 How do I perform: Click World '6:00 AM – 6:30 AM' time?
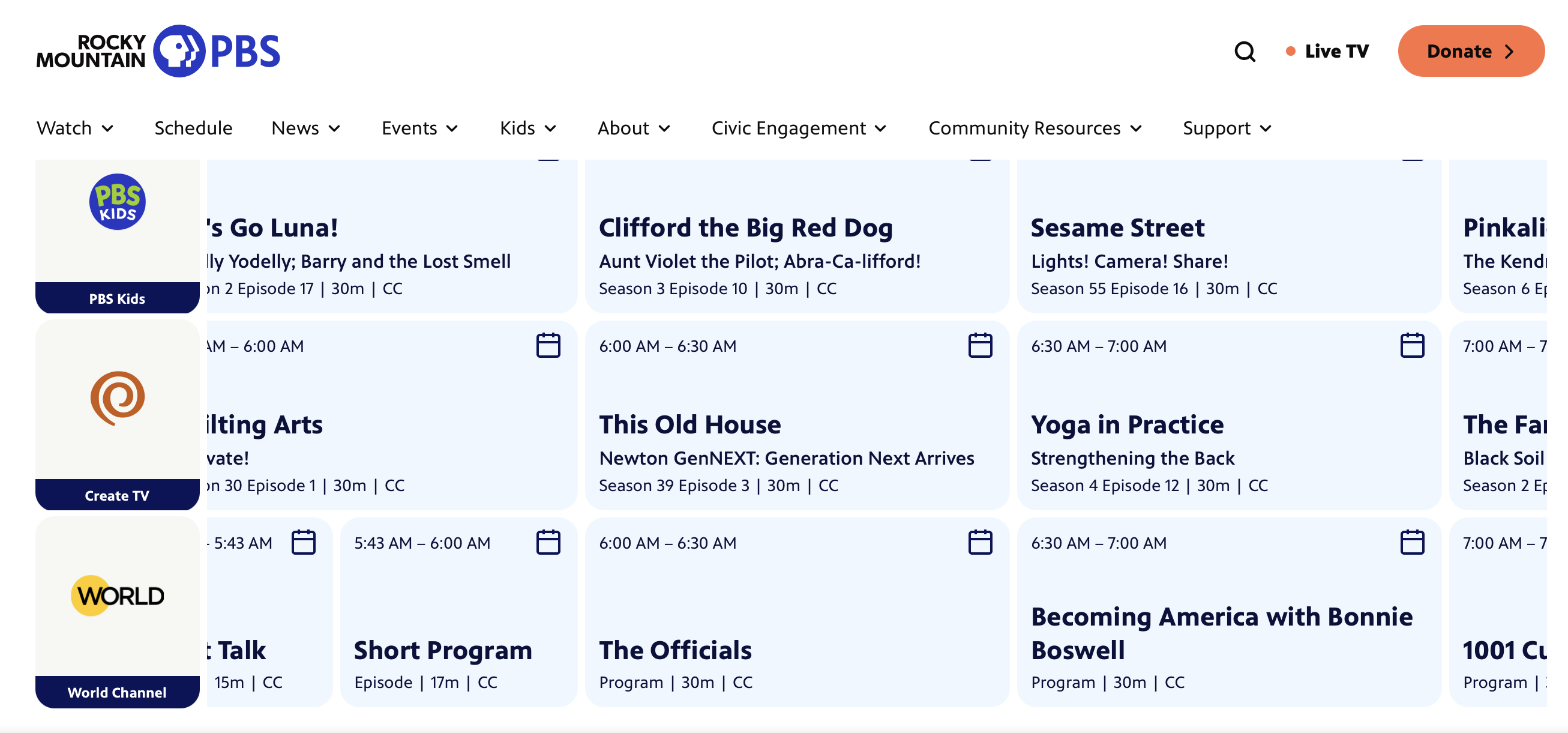[668, 543]
